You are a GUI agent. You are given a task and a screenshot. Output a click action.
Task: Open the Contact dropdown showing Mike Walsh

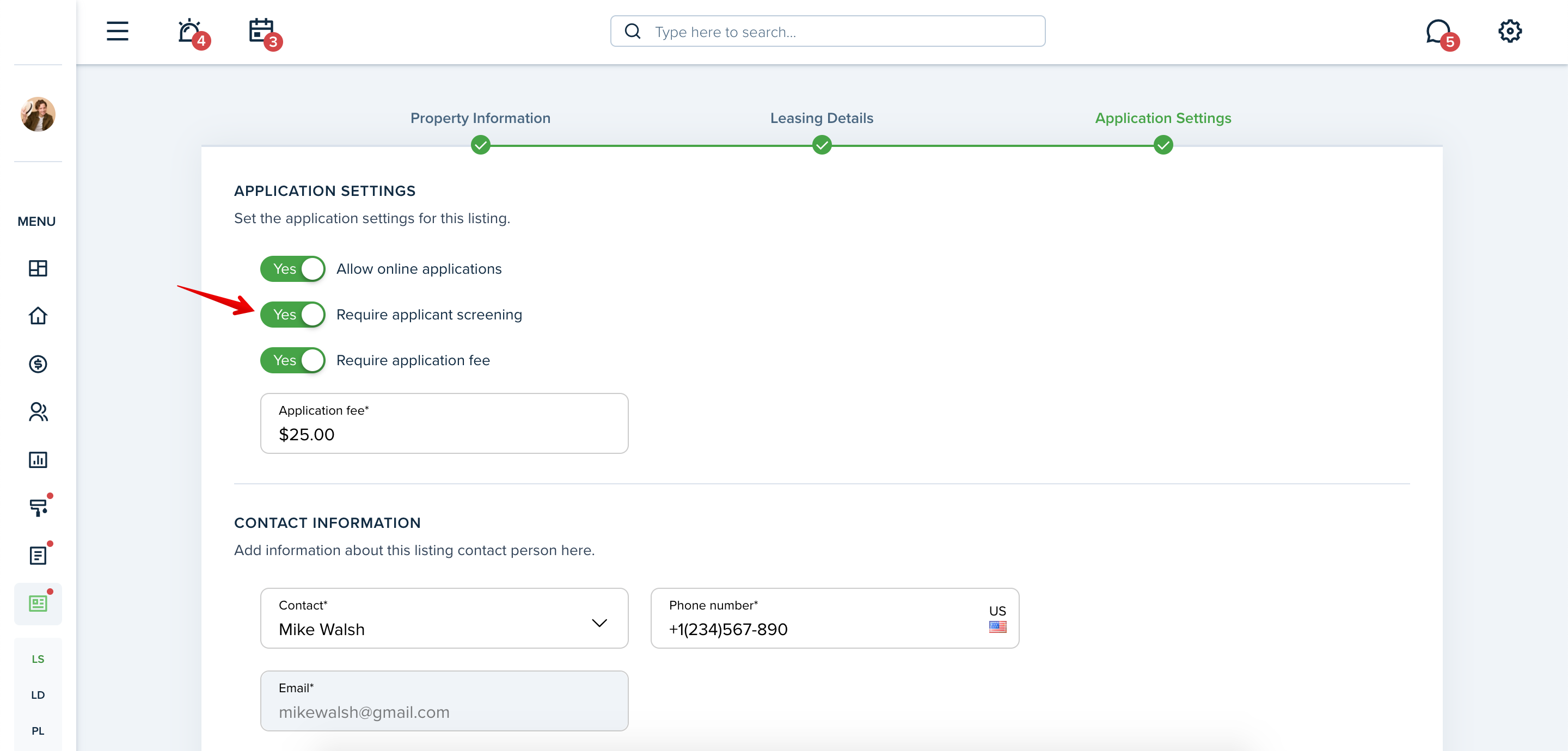444,618
